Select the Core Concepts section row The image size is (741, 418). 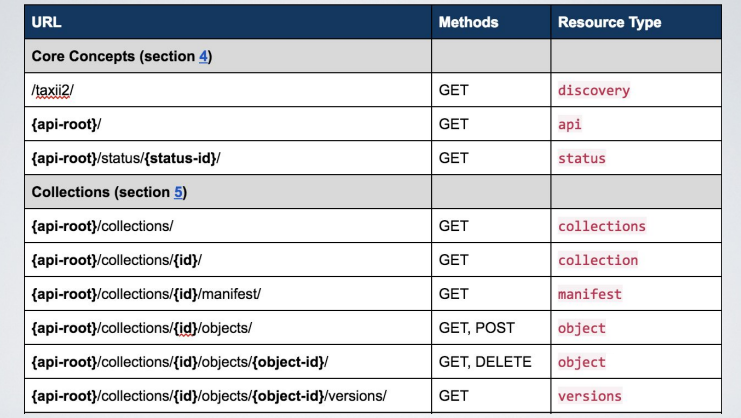[x=373, y=56]
